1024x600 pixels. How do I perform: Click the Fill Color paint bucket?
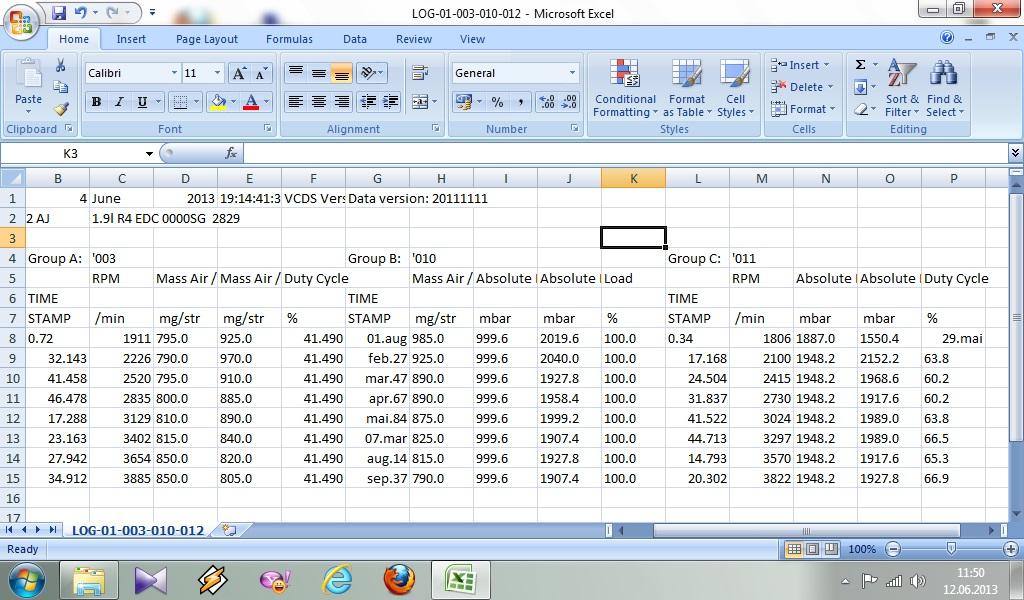point(218,102)
